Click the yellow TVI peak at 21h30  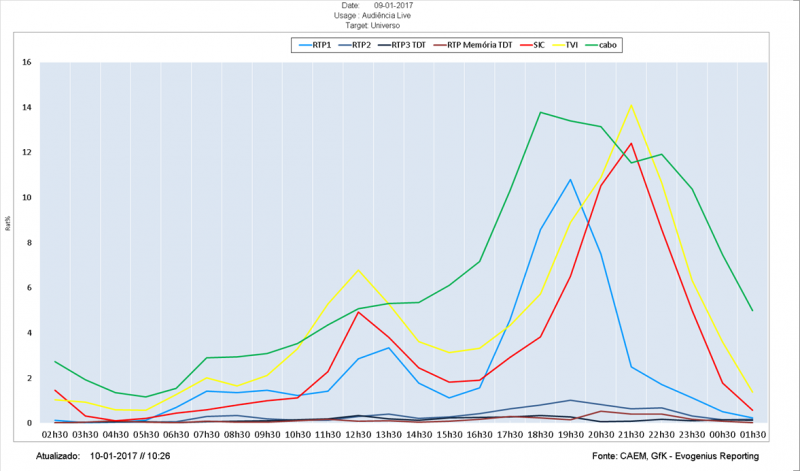point(631,106)
